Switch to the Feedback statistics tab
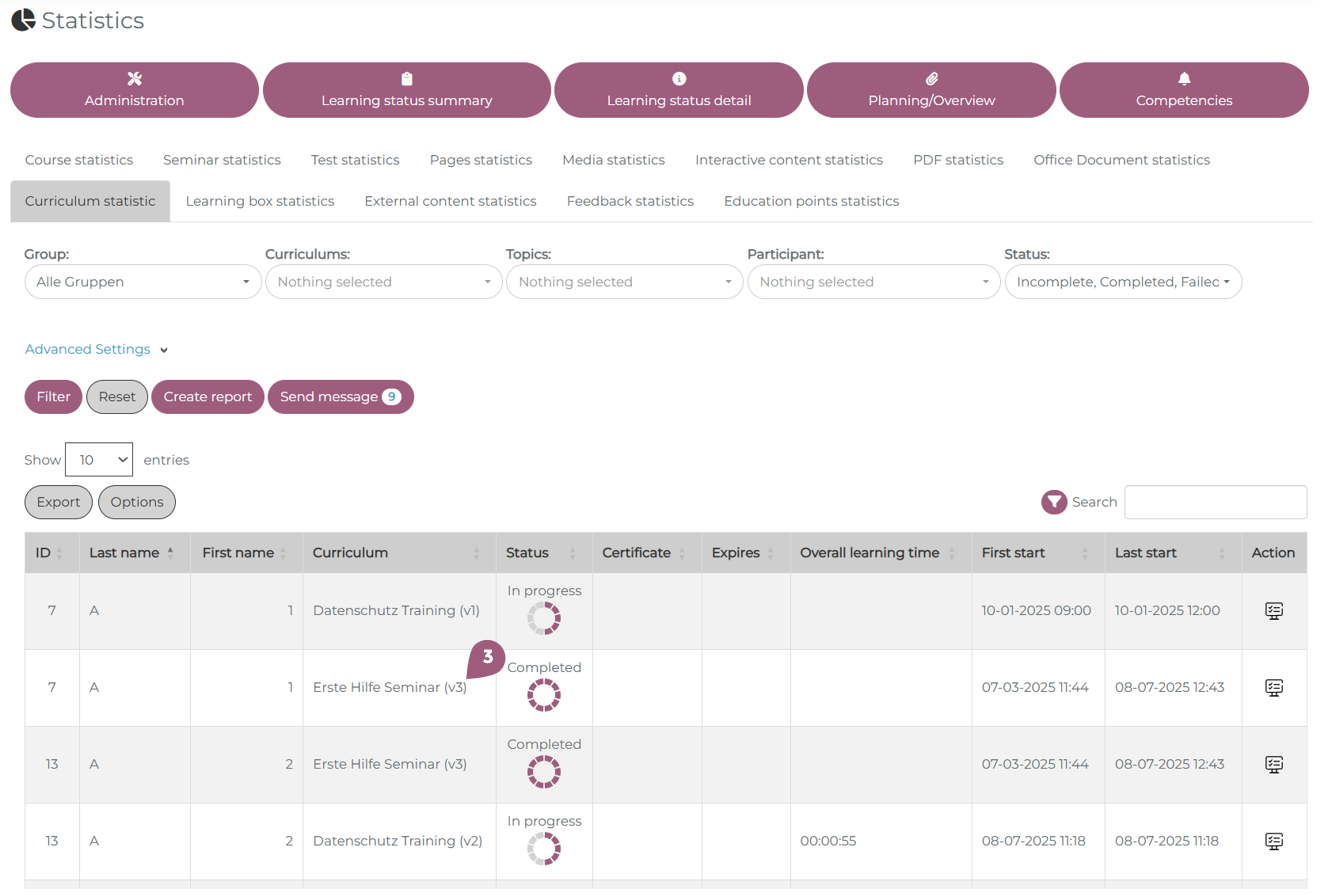This screenshot has width=1320, height=895. [630, 201]
